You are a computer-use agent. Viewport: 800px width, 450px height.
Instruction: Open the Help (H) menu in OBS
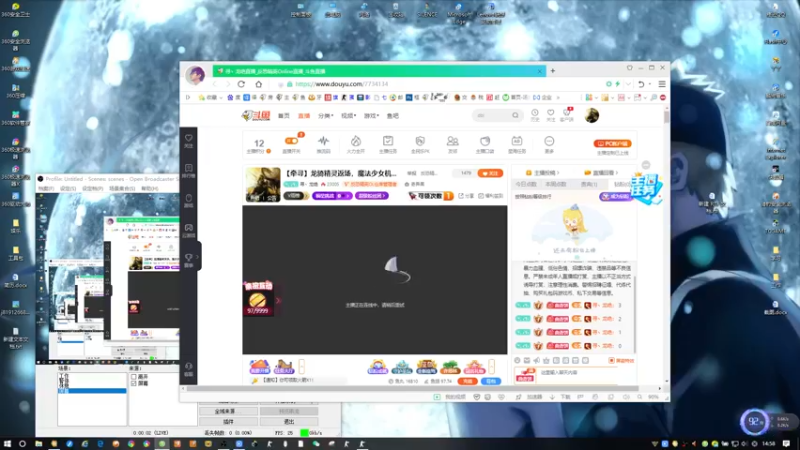click(149, 189)
